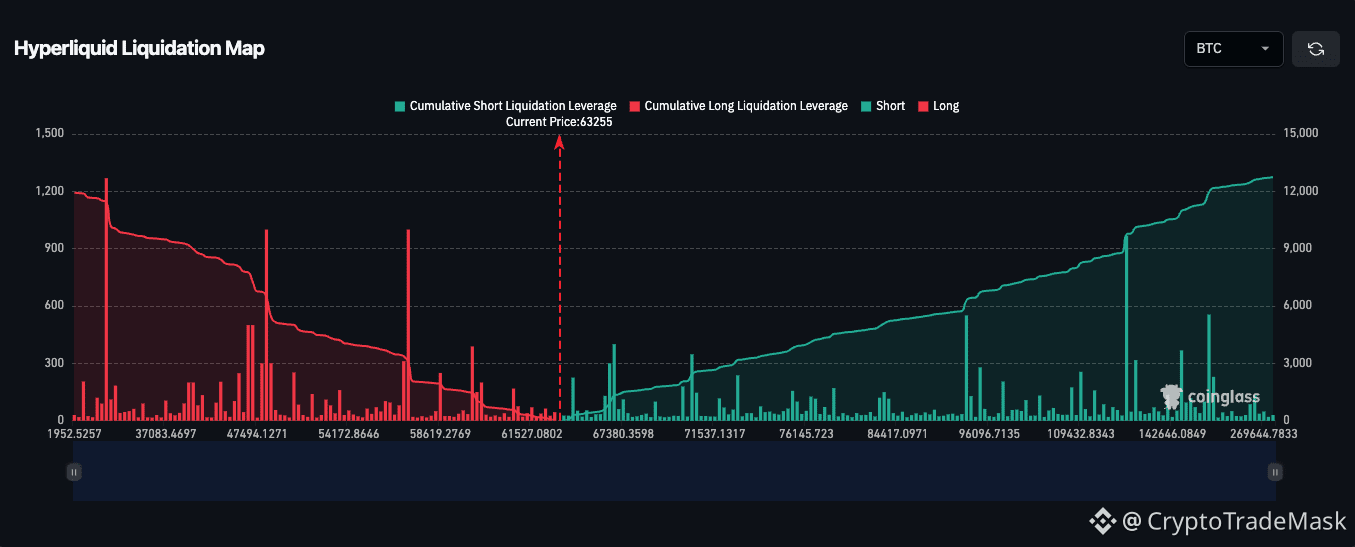This screenshot has height=547, width=1355.
Task: Click x-axis label 58619.2769
Action: (440, 434)
